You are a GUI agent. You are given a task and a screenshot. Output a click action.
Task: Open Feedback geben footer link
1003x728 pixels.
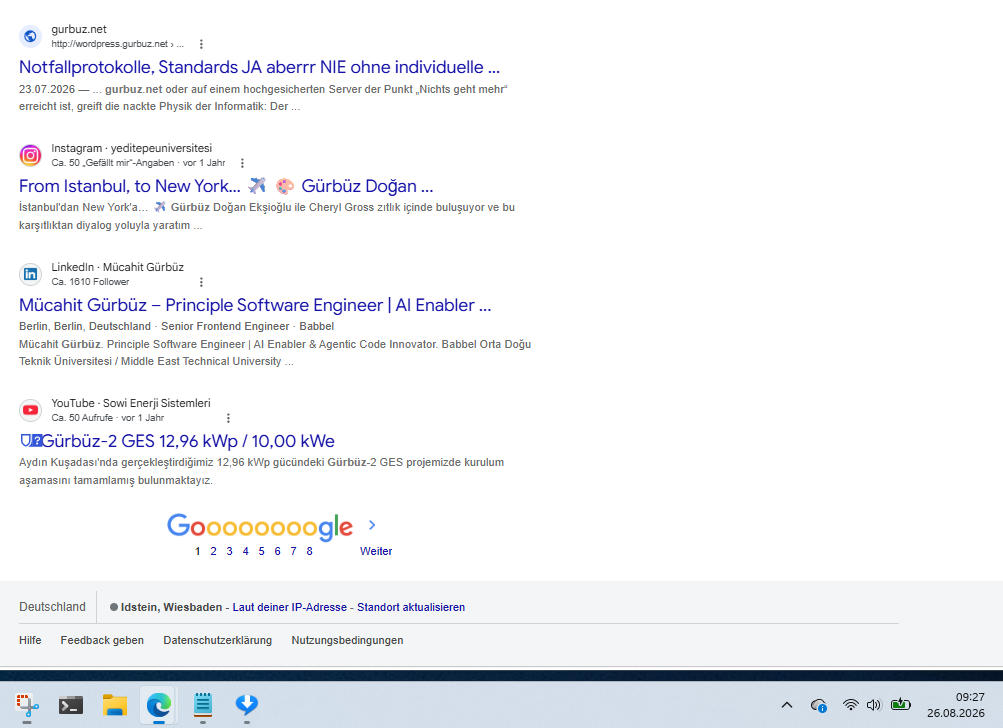pos(102,640)
